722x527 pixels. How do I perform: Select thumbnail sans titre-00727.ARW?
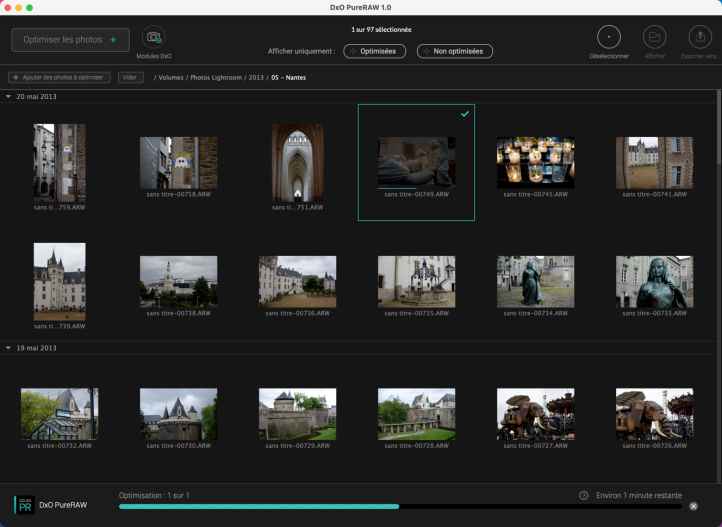click(x=535, y=414)
